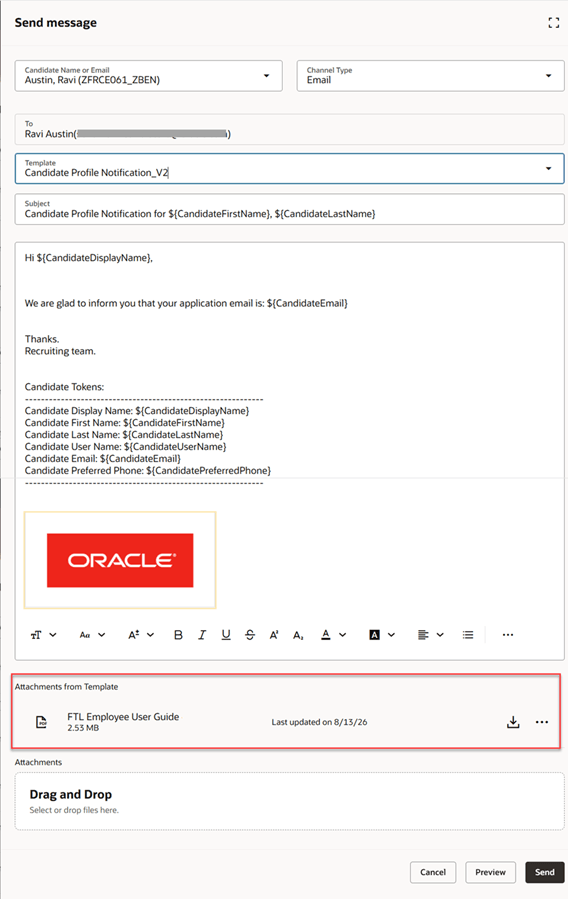Toggle bold formatting
The image size is (568, 899).
click(178, 635)
